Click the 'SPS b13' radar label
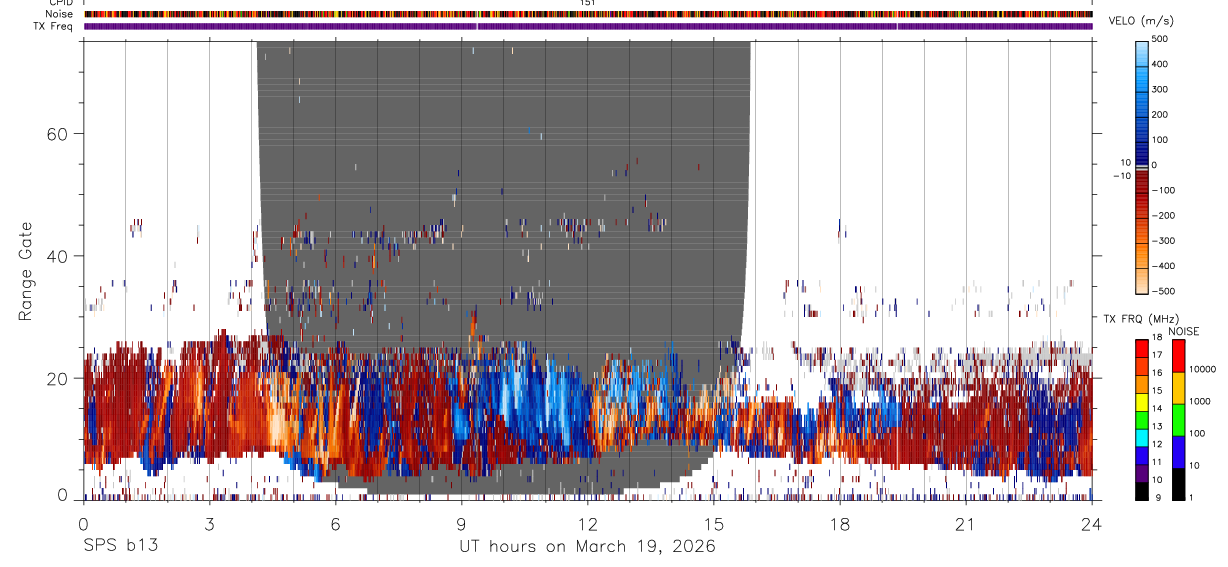1228x567 pixels. coord(120,547)
